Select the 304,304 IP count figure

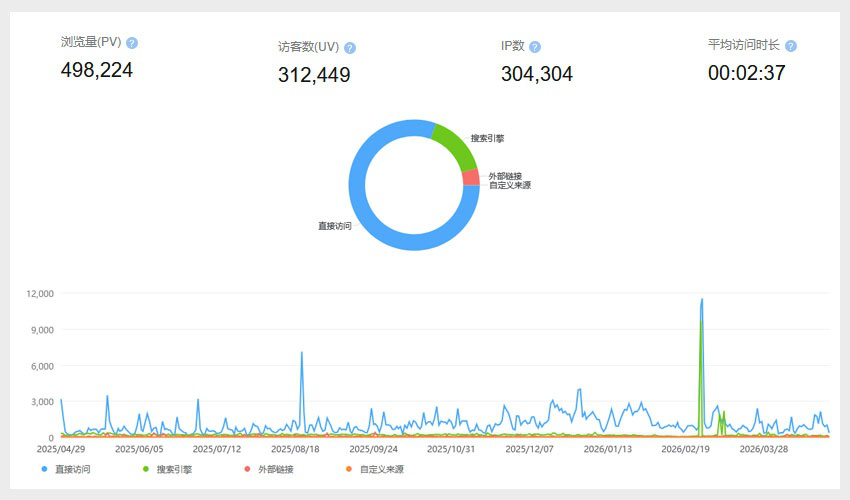click(x=537, y=74)
